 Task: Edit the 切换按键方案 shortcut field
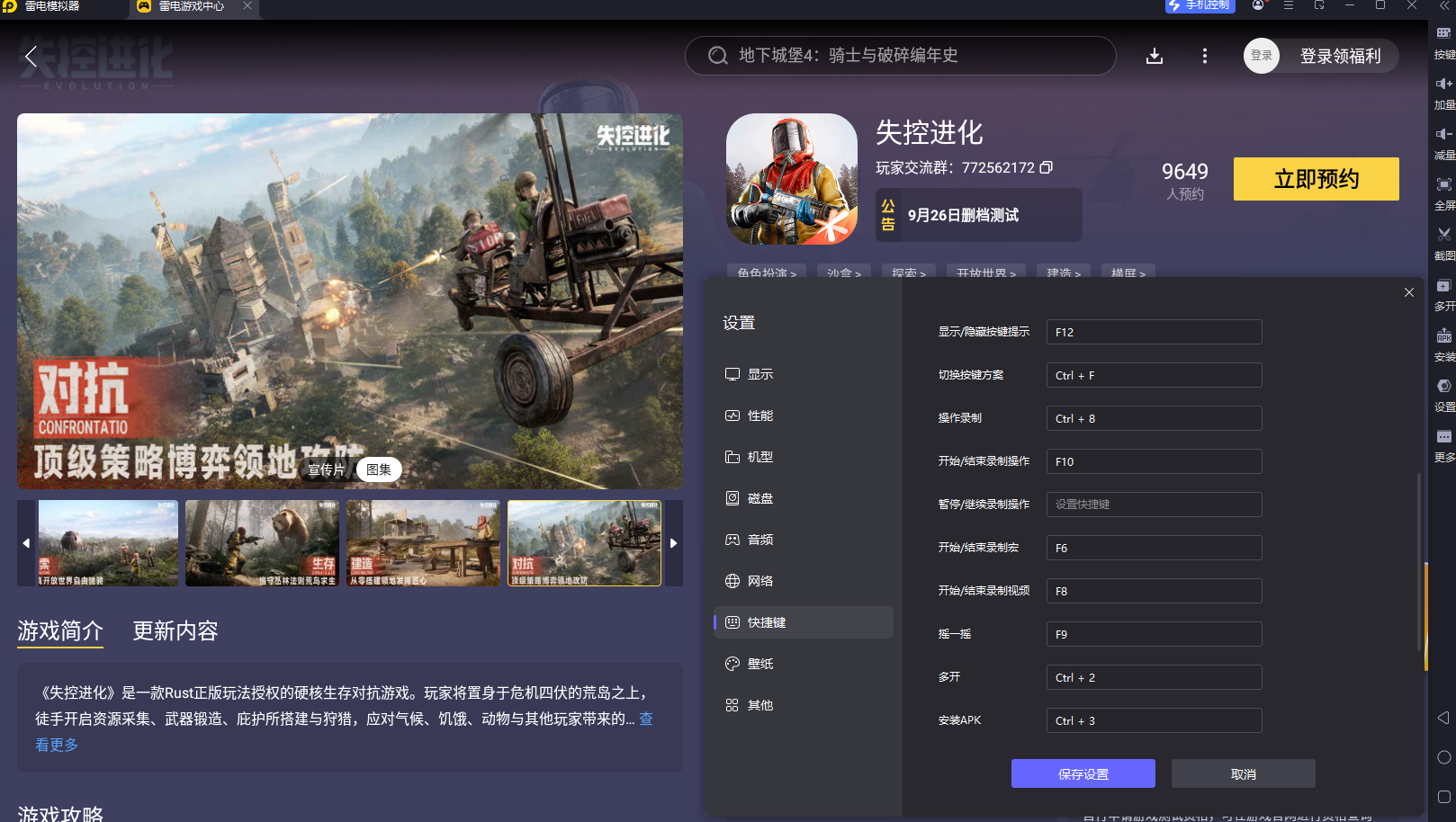pyautogui.click(x=1155, y=375)
